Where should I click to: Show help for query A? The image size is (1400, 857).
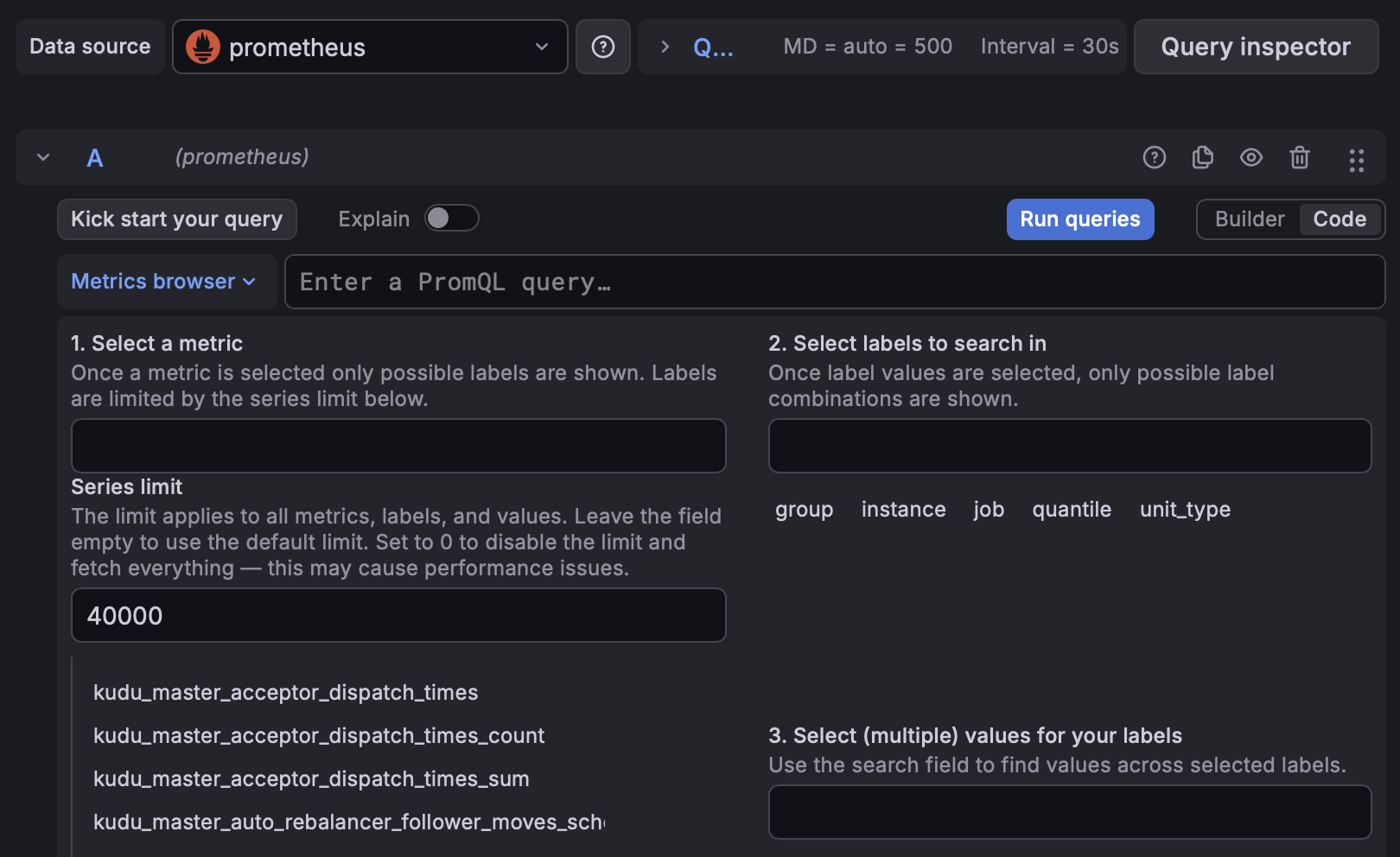click(x=1155, y=157)
